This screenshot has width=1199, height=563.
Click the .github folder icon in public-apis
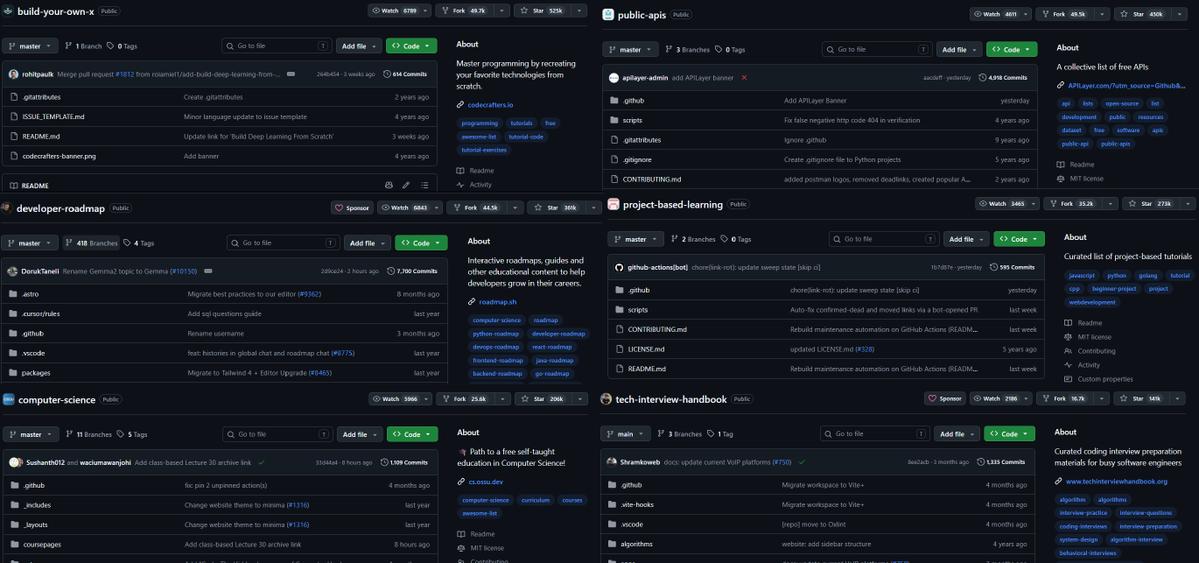click(x=614, y=100)
